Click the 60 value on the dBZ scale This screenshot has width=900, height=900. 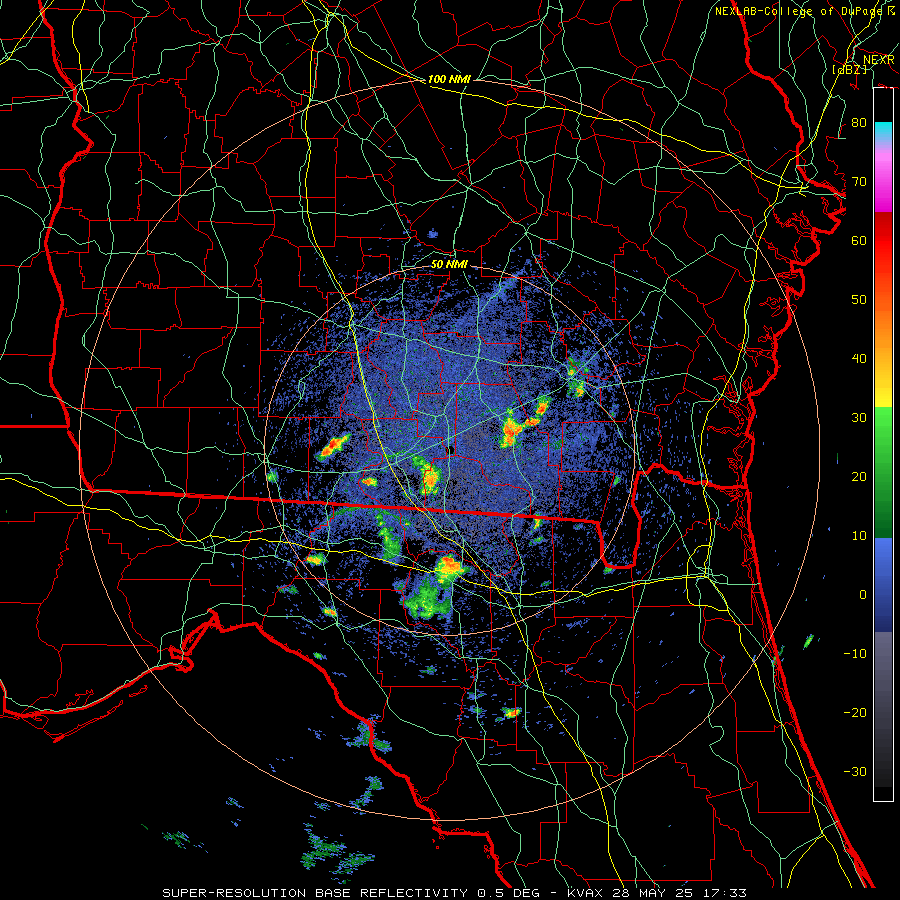859,240
